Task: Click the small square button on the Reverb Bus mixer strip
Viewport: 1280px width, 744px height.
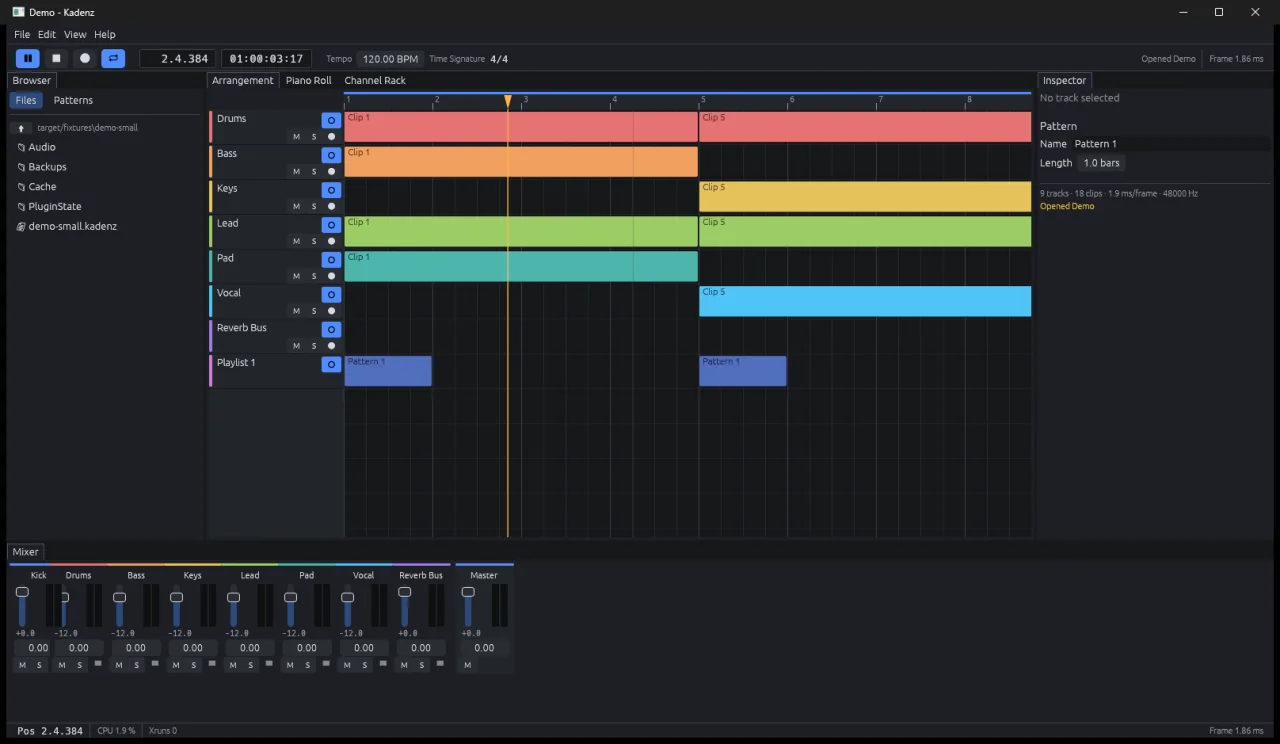Action: click(440, 663)
